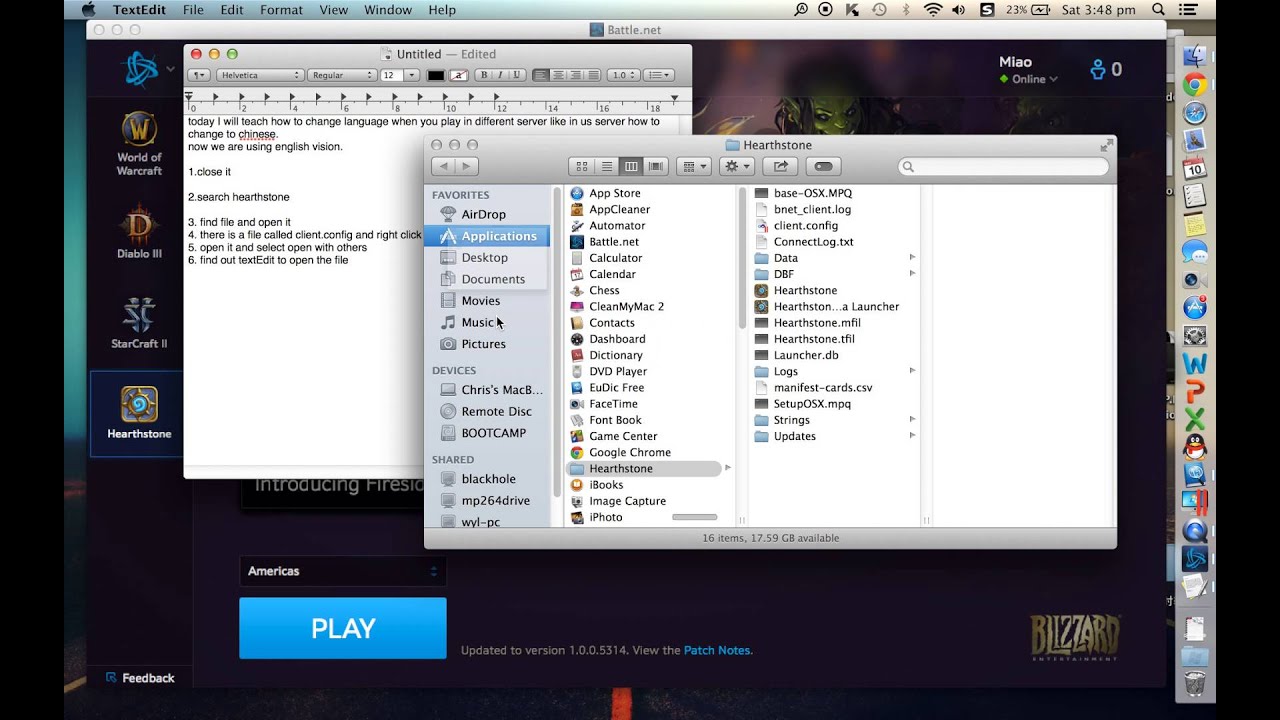Toggle underline in TextEdit toolbar

tap(517, 75)
